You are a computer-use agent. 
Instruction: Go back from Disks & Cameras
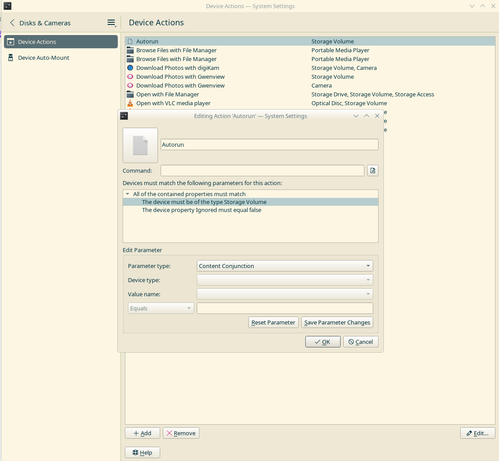tap(12, 23)
